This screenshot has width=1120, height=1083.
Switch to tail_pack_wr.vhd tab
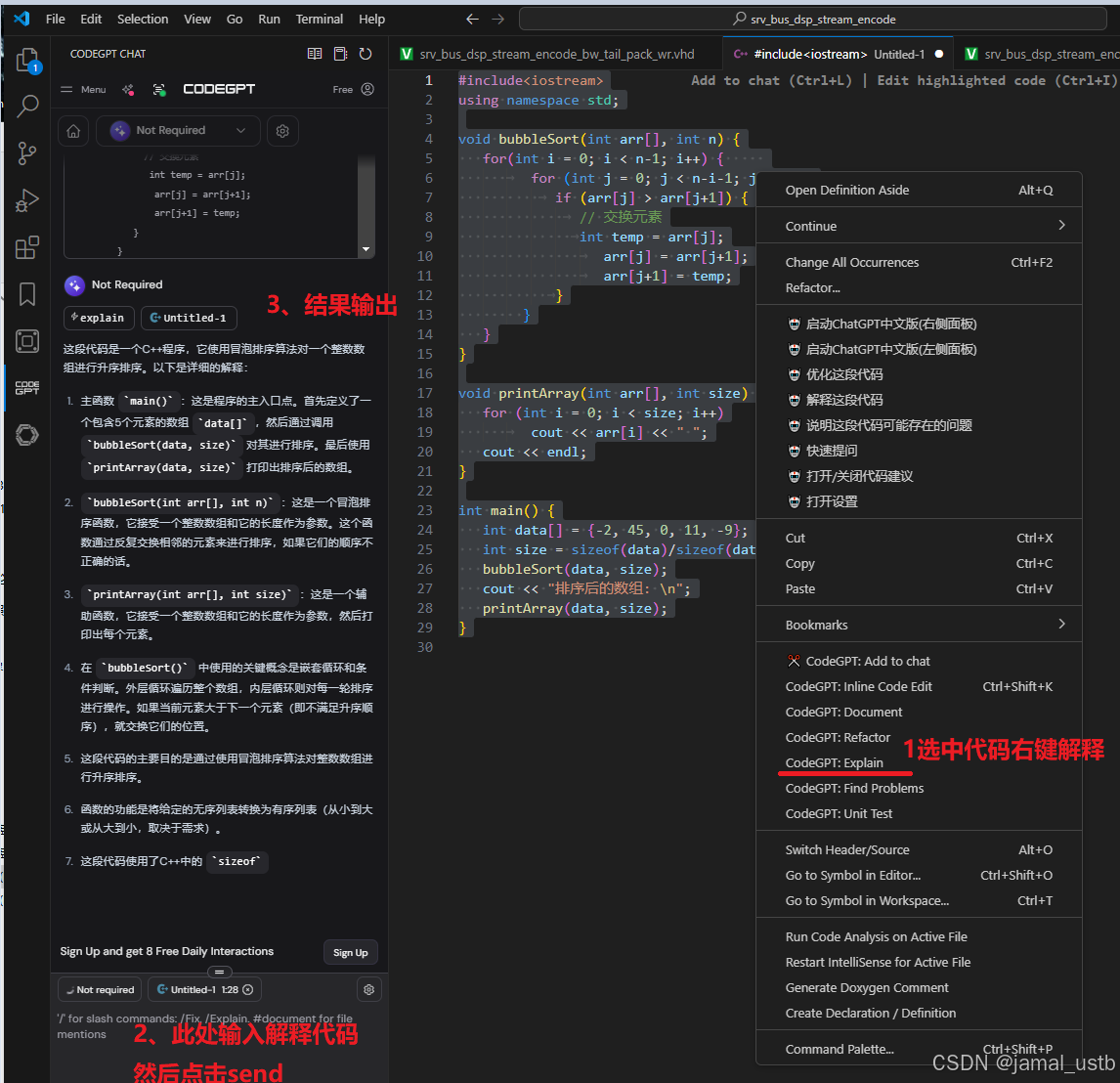[556, 55]
